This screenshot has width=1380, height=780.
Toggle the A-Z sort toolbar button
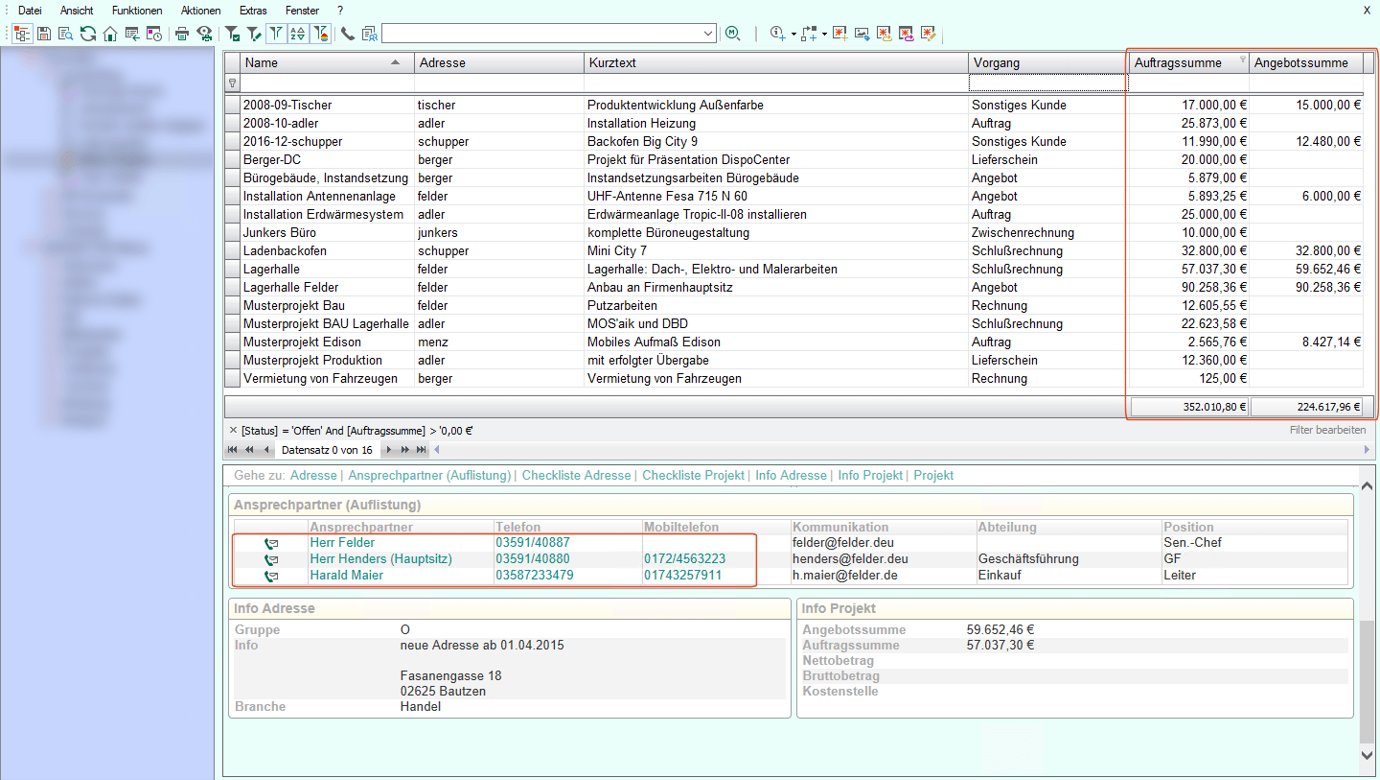tap(298, 33)
